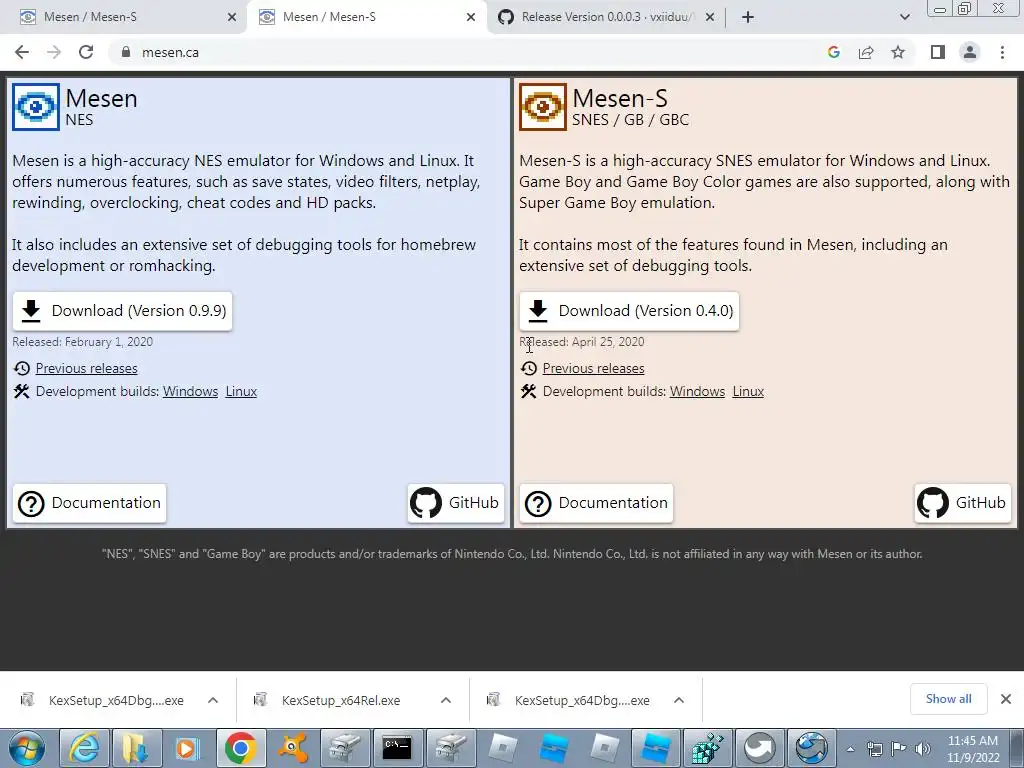This screenshot has width=1024, height=768.
Task: Open volume control in system tray
Action: 923,749
